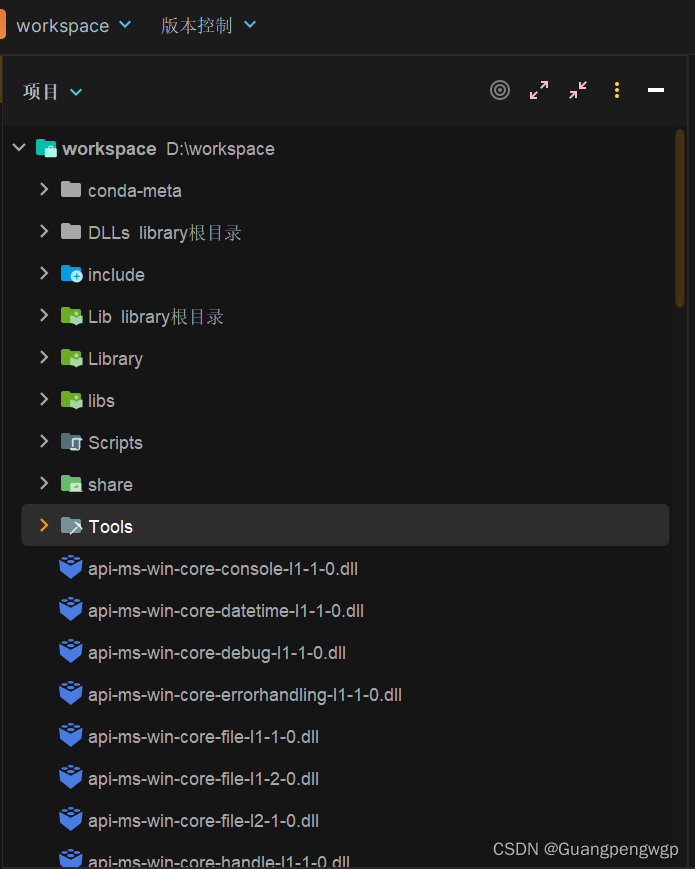Click the errorhandling dll file icon
Viewport: 695px width, 869px height.
(x=70, y=693)
